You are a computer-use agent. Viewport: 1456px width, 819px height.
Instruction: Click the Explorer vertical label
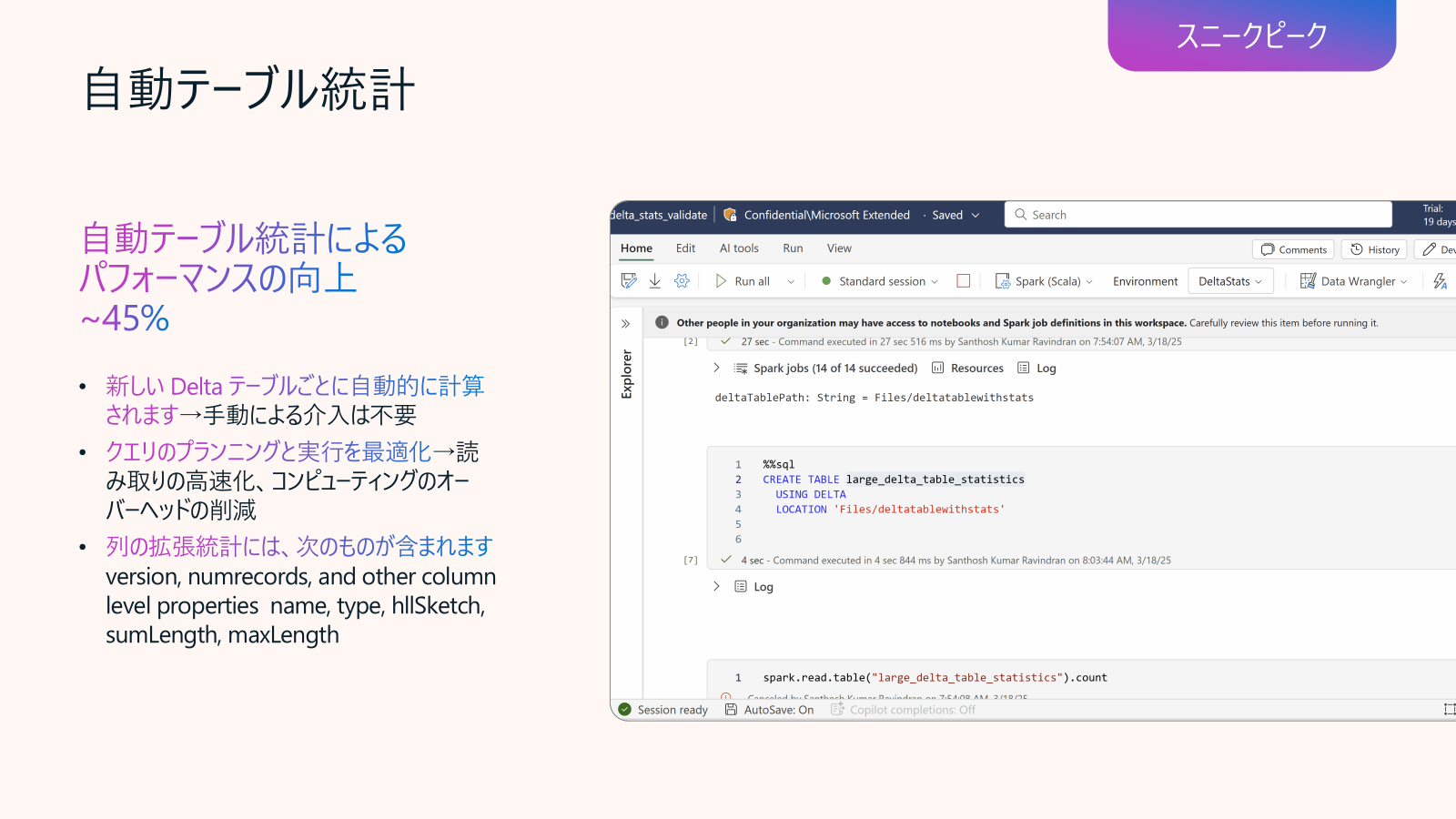626,374
